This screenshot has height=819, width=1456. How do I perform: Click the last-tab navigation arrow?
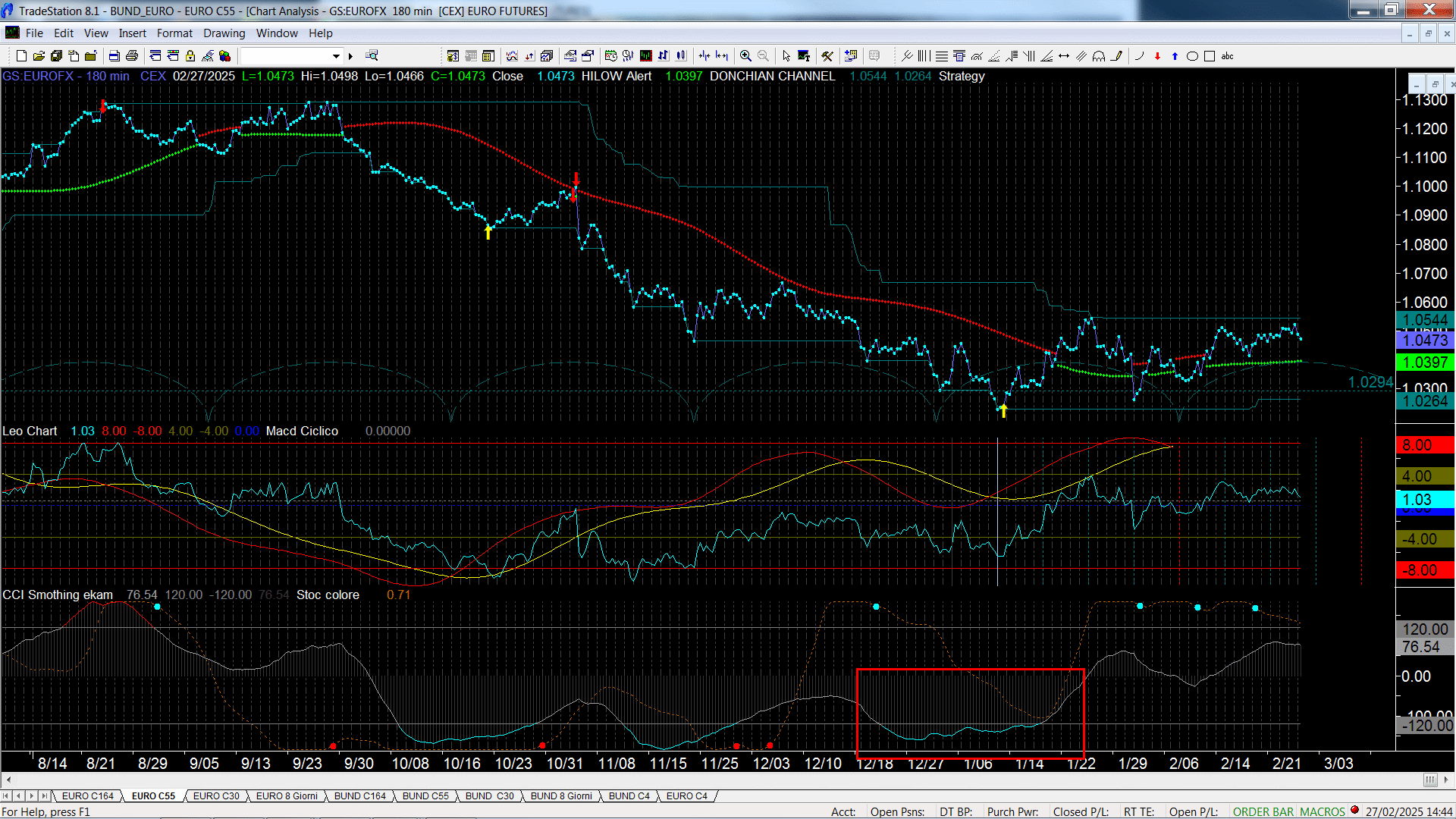(x=45, y=795)
